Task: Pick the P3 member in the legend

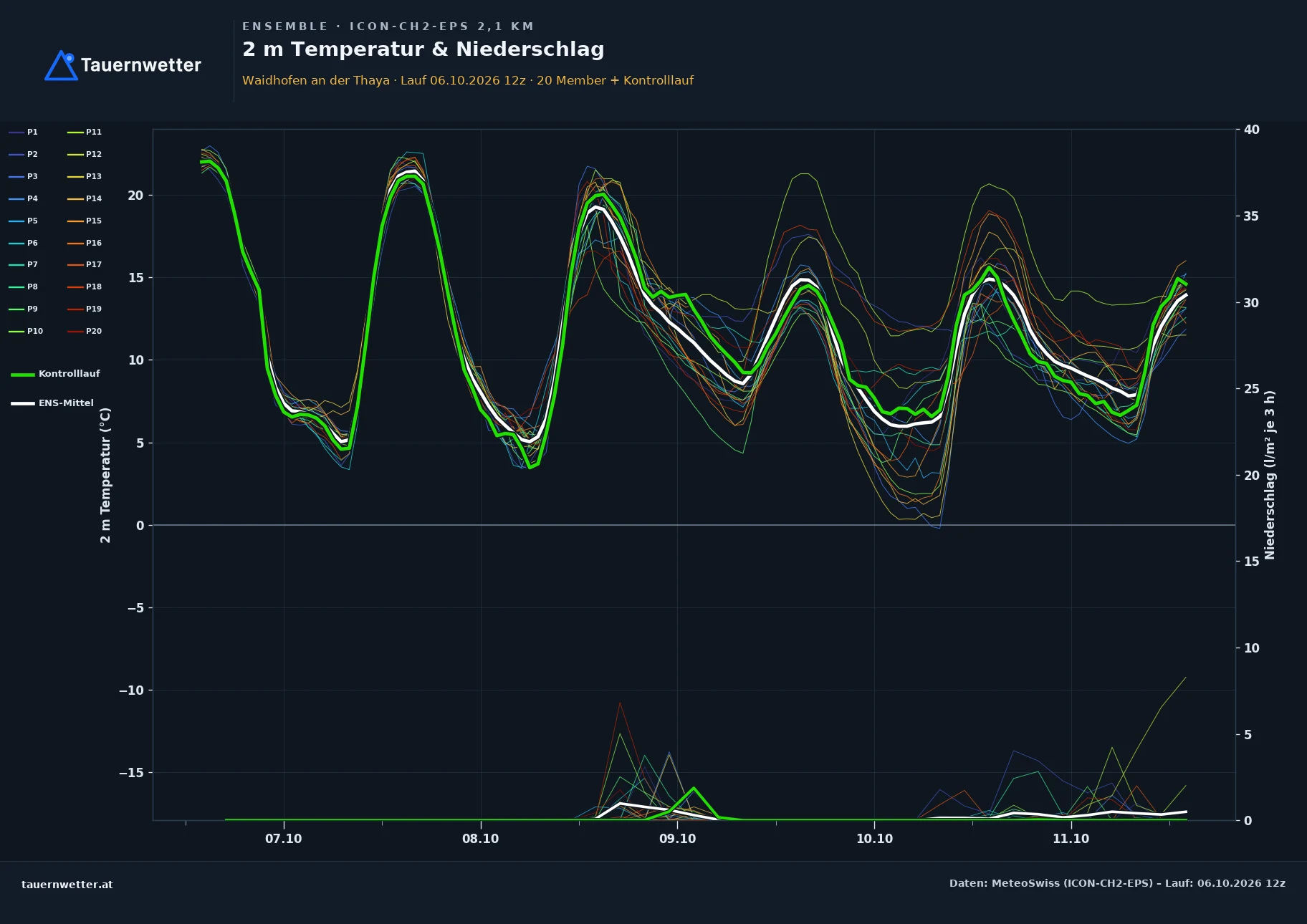Action: [x=24, y=176]
